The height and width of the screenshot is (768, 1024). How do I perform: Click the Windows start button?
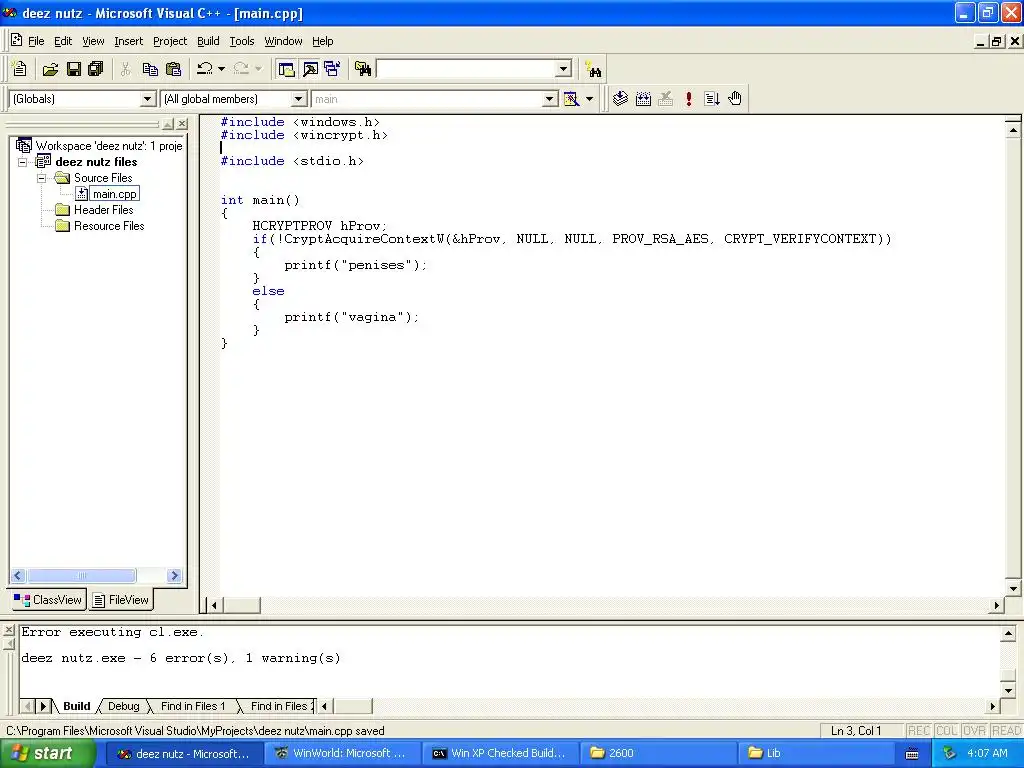point(47,753)
